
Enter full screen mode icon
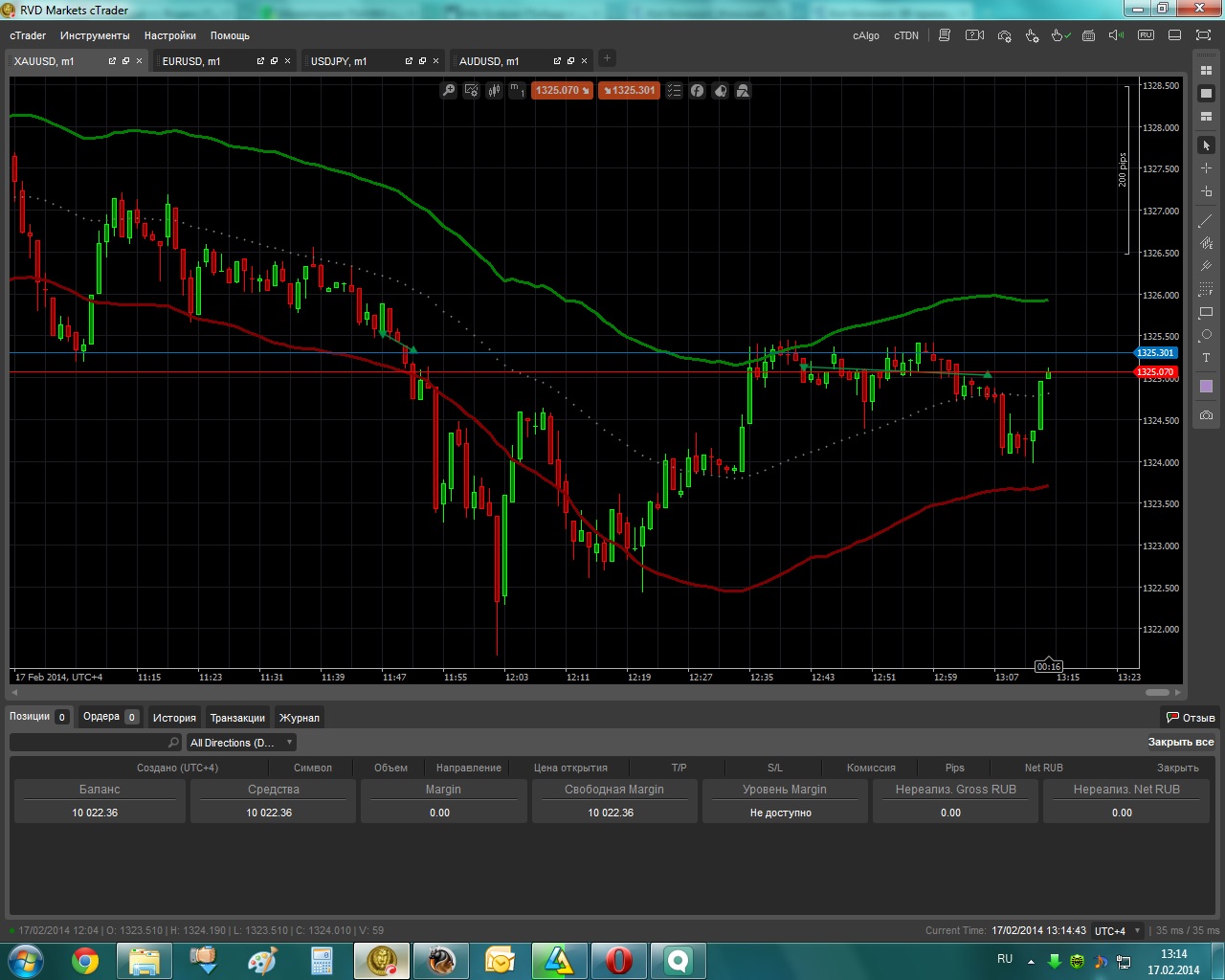[x=1203, y=35]
